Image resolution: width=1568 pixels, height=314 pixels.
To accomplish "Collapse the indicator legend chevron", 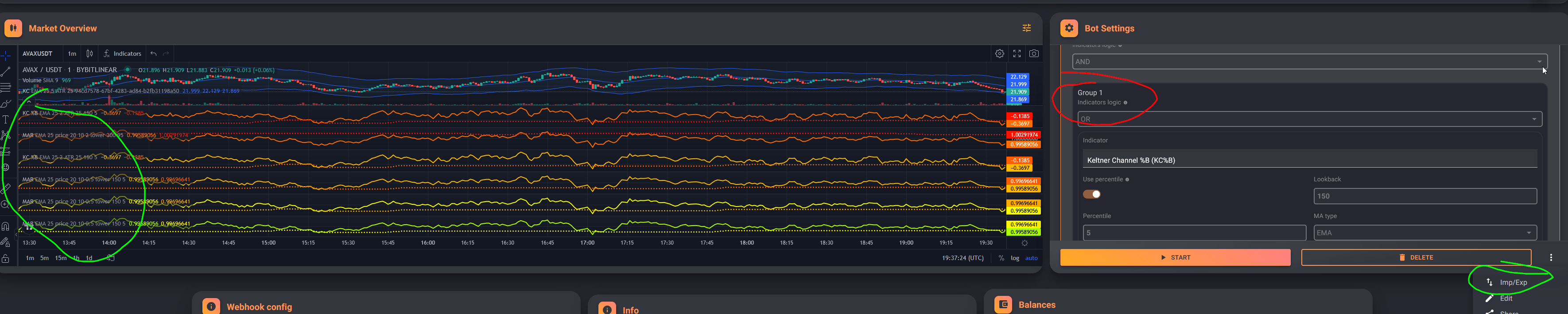I will click(29, 102).
